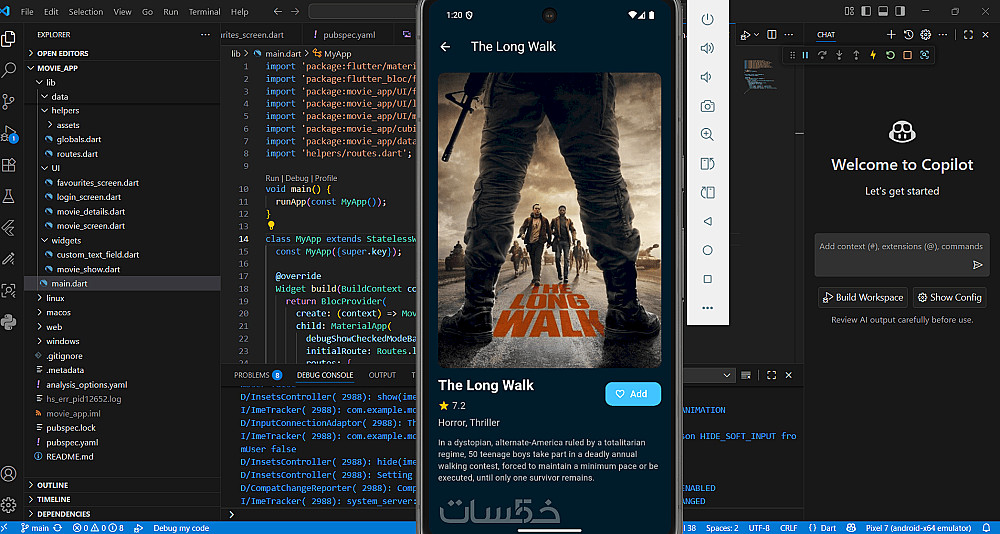Screen dimensions: 1000x534
Task: Open the Extensions view
Action: coord(9,165)
